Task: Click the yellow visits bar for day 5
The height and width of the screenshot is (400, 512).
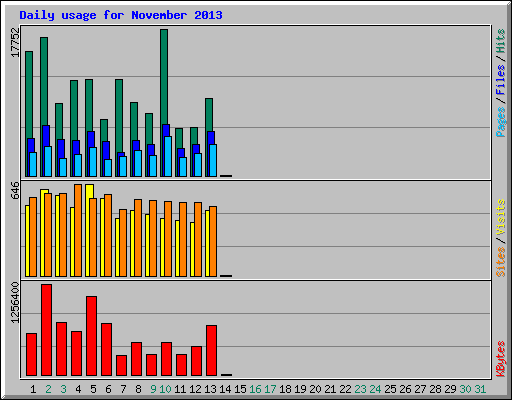Action: [x=89, y=191]
